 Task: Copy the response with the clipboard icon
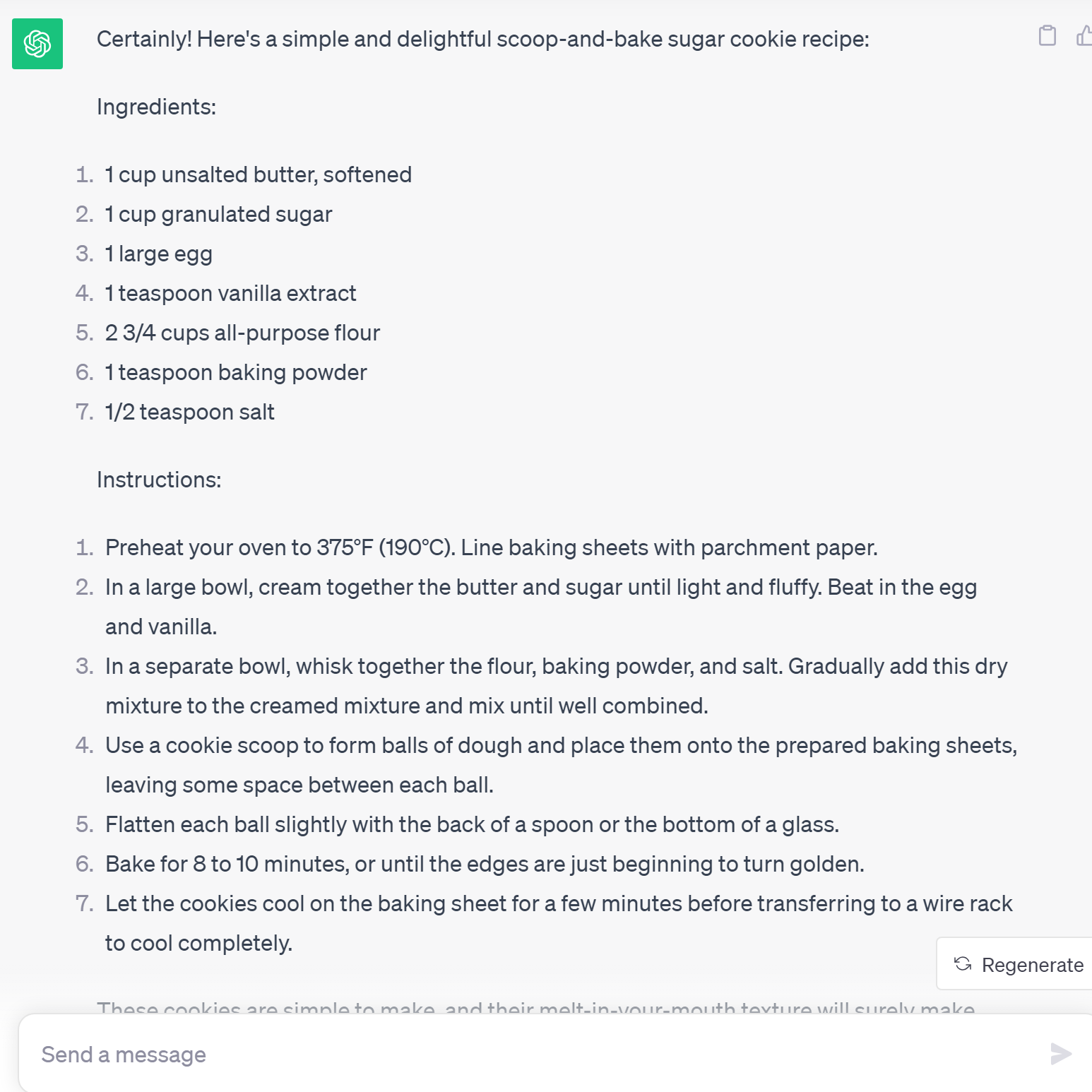tap(1048, 35)
